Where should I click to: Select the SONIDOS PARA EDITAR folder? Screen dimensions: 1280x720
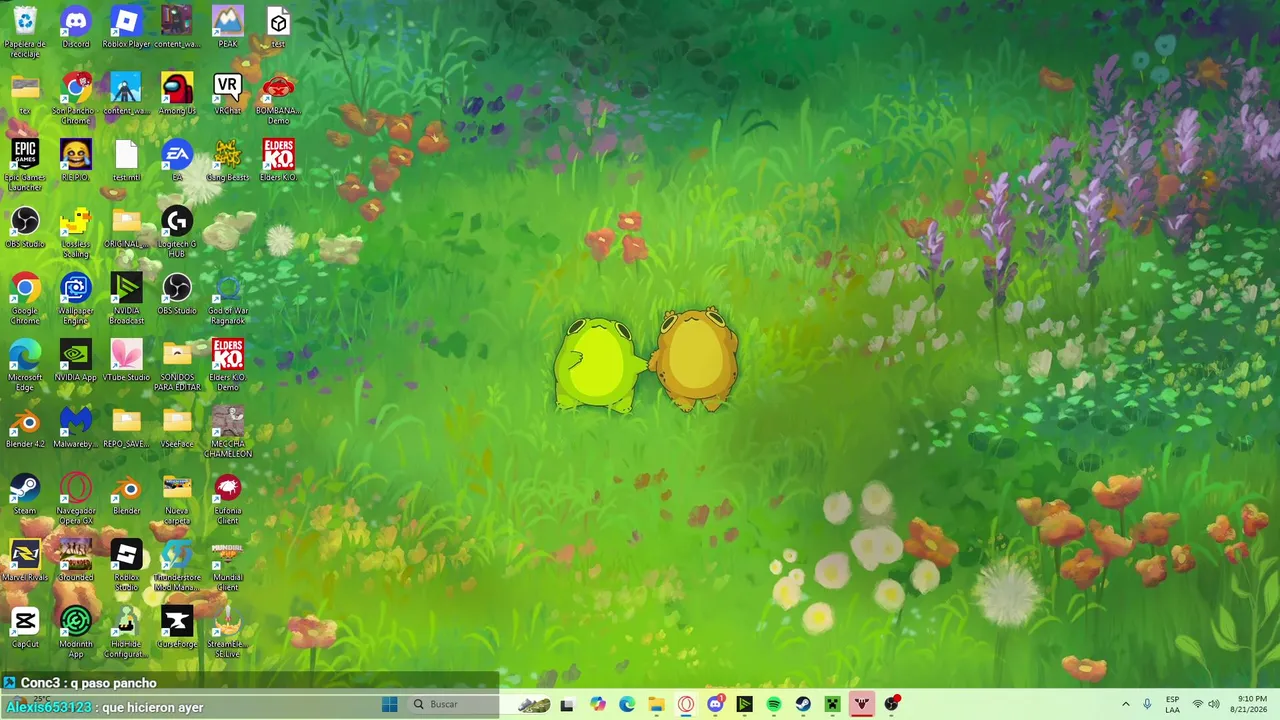pyautogui.click(x=177, y=366)
